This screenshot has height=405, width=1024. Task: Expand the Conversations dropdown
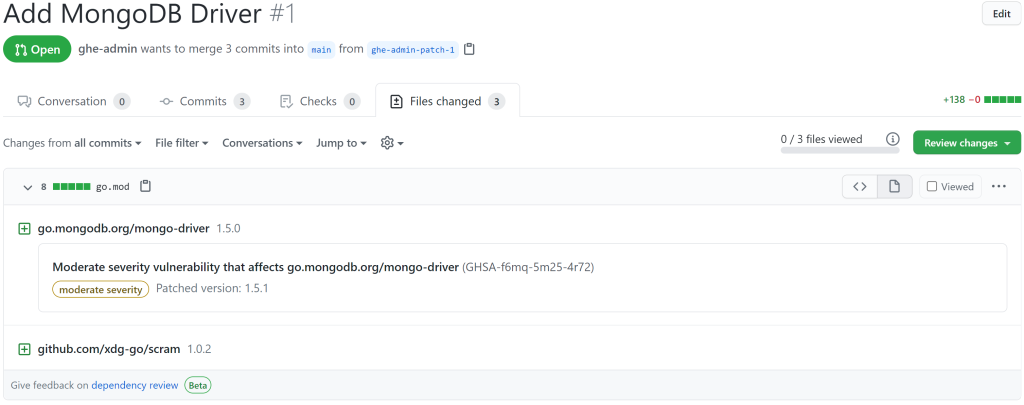pyautogui.click(x=262, y=143)
